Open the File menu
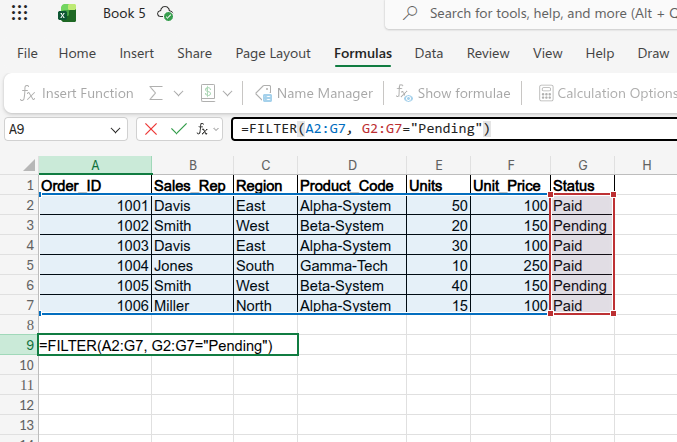Image resolution: width=677 pixels, height=442 pixels. tap(28, 53)
